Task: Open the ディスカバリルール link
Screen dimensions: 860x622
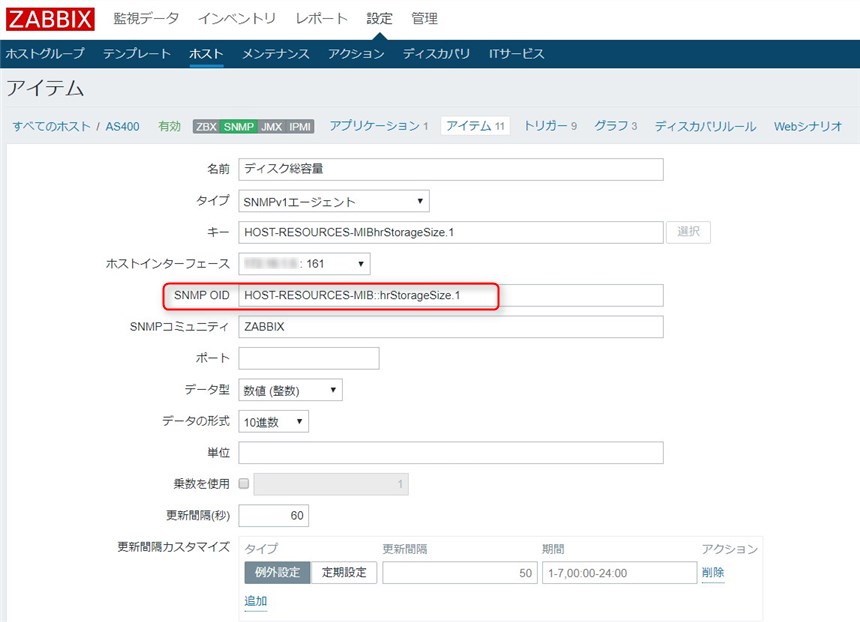Action: [705, 126]
